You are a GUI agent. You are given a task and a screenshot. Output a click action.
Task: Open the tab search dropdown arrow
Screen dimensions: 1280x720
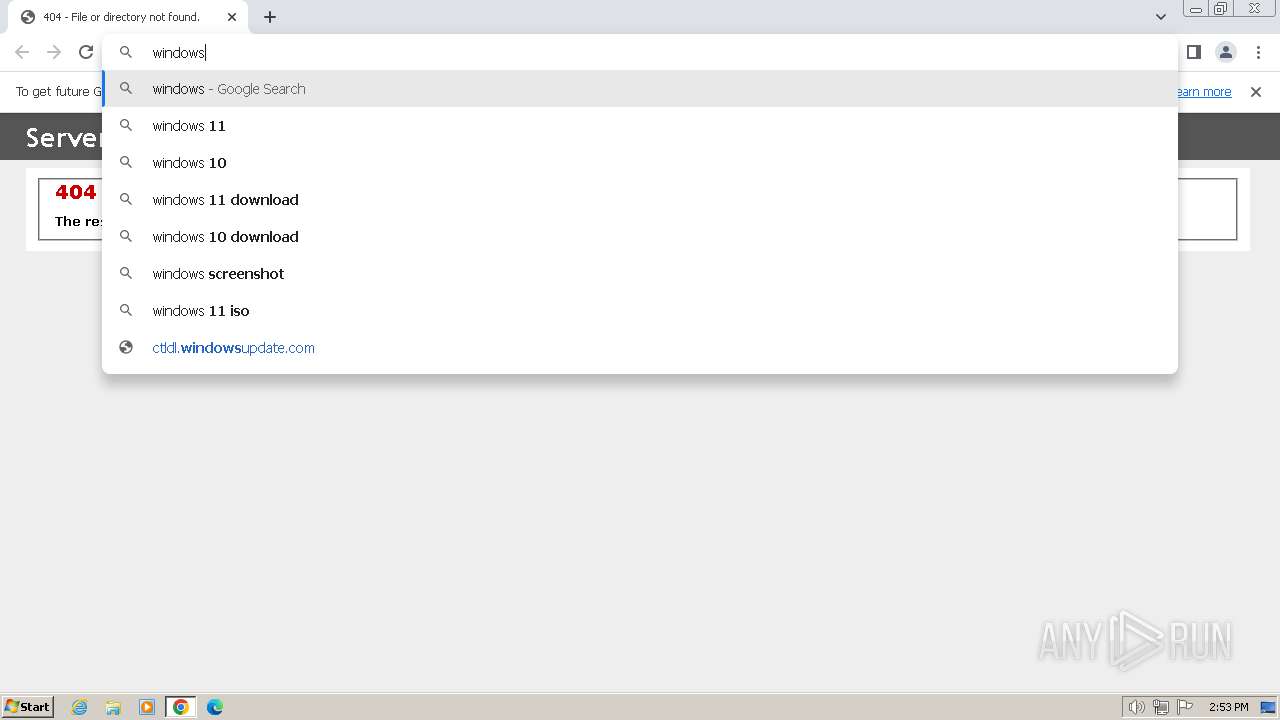pos(1160,17)
